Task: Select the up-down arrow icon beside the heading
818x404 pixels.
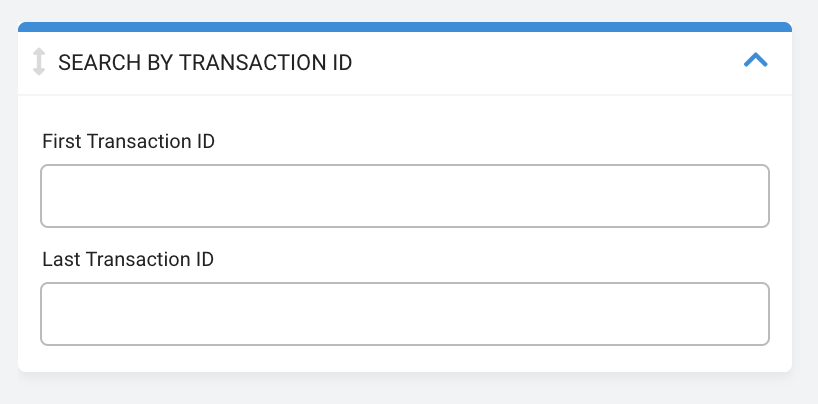Action: [x=39, y=62]
